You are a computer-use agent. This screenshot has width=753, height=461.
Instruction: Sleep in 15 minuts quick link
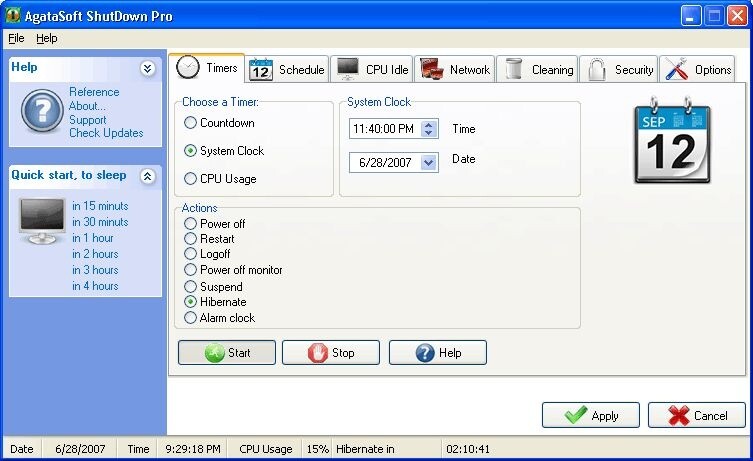(100, 206)
